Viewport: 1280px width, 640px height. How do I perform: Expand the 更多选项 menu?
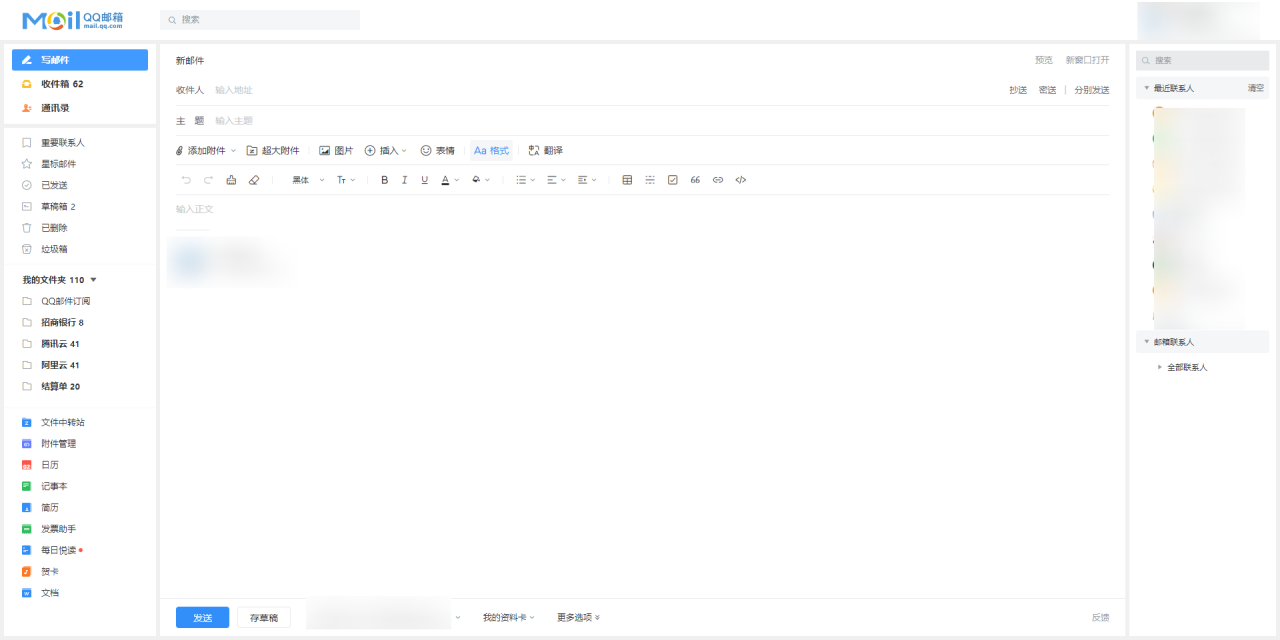578,617
